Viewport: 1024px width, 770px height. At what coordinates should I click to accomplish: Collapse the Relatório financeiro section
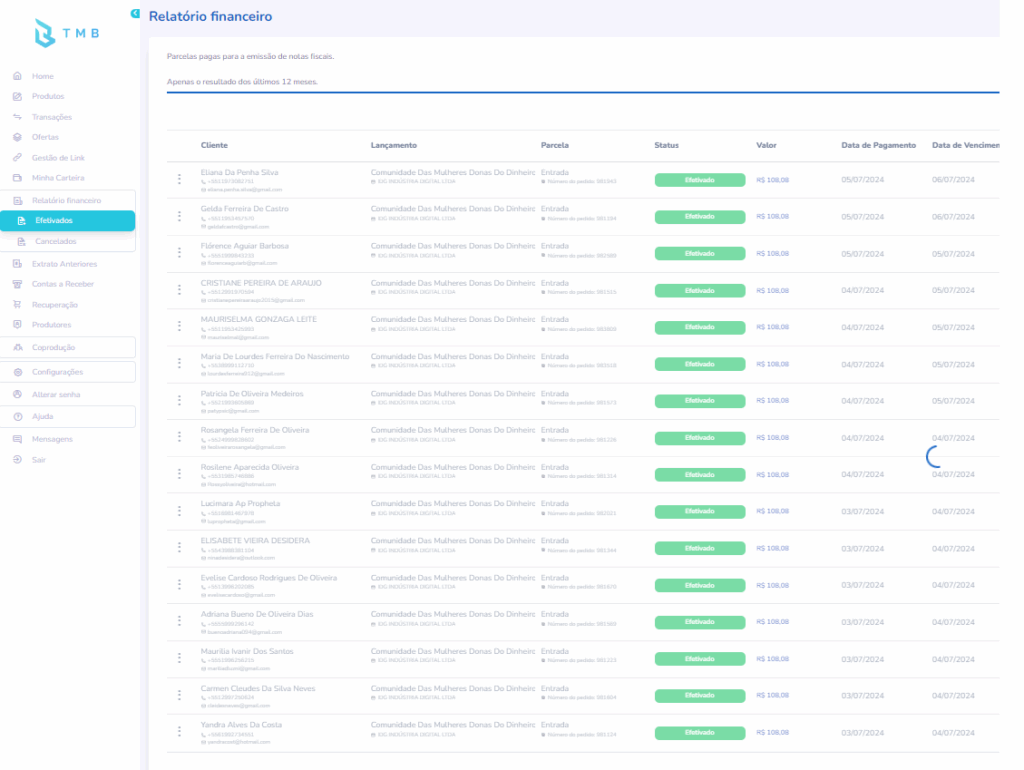68,201
